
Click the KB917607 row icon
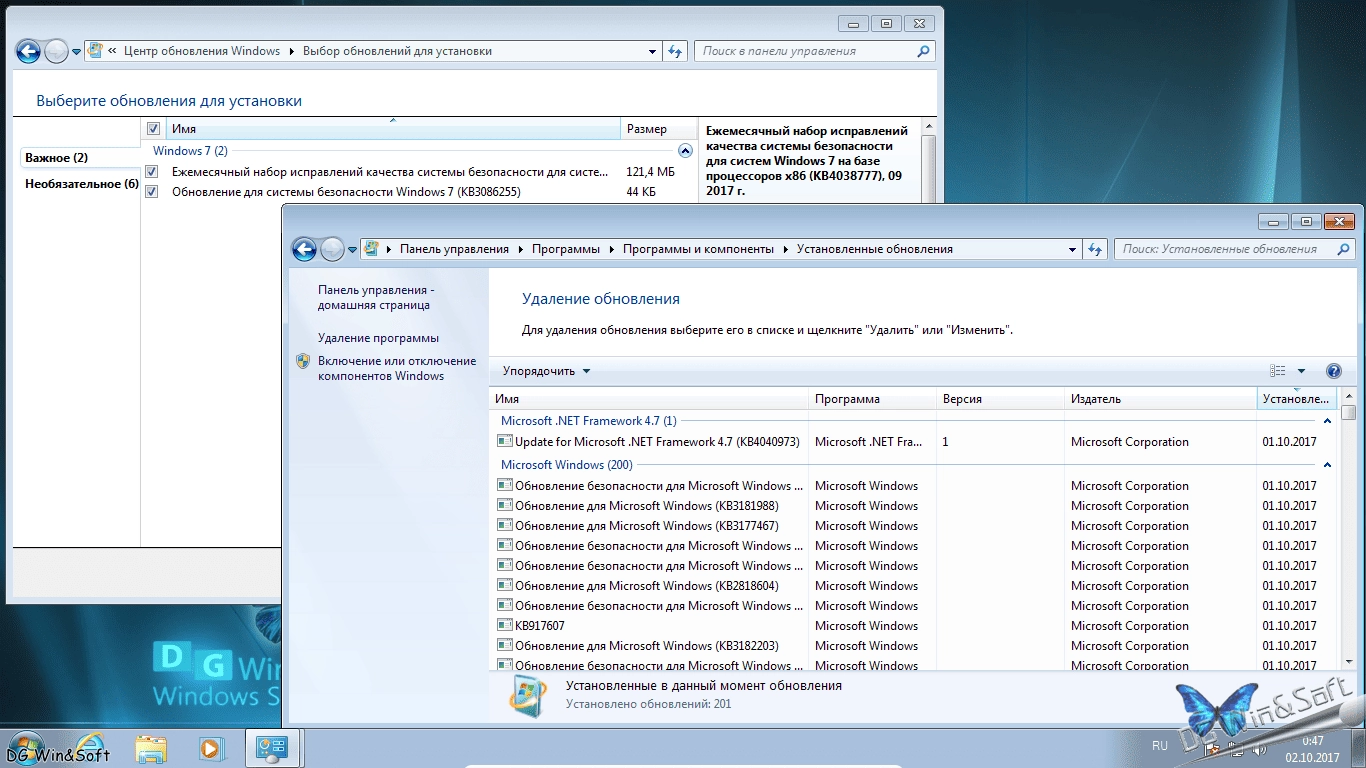coord(505,626)
